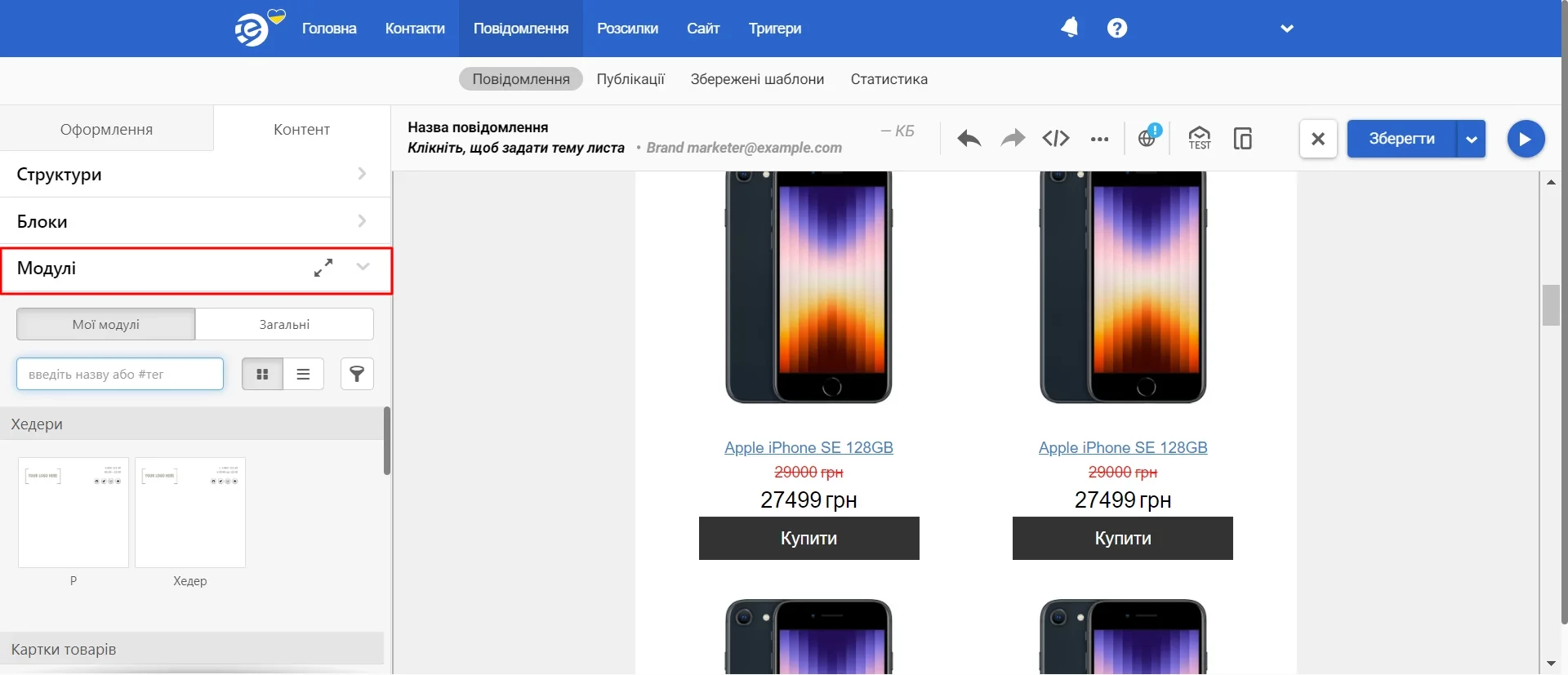
Task: Open the Статистика sub-tab
Action: pyautogui.click(x=889, y=79)
